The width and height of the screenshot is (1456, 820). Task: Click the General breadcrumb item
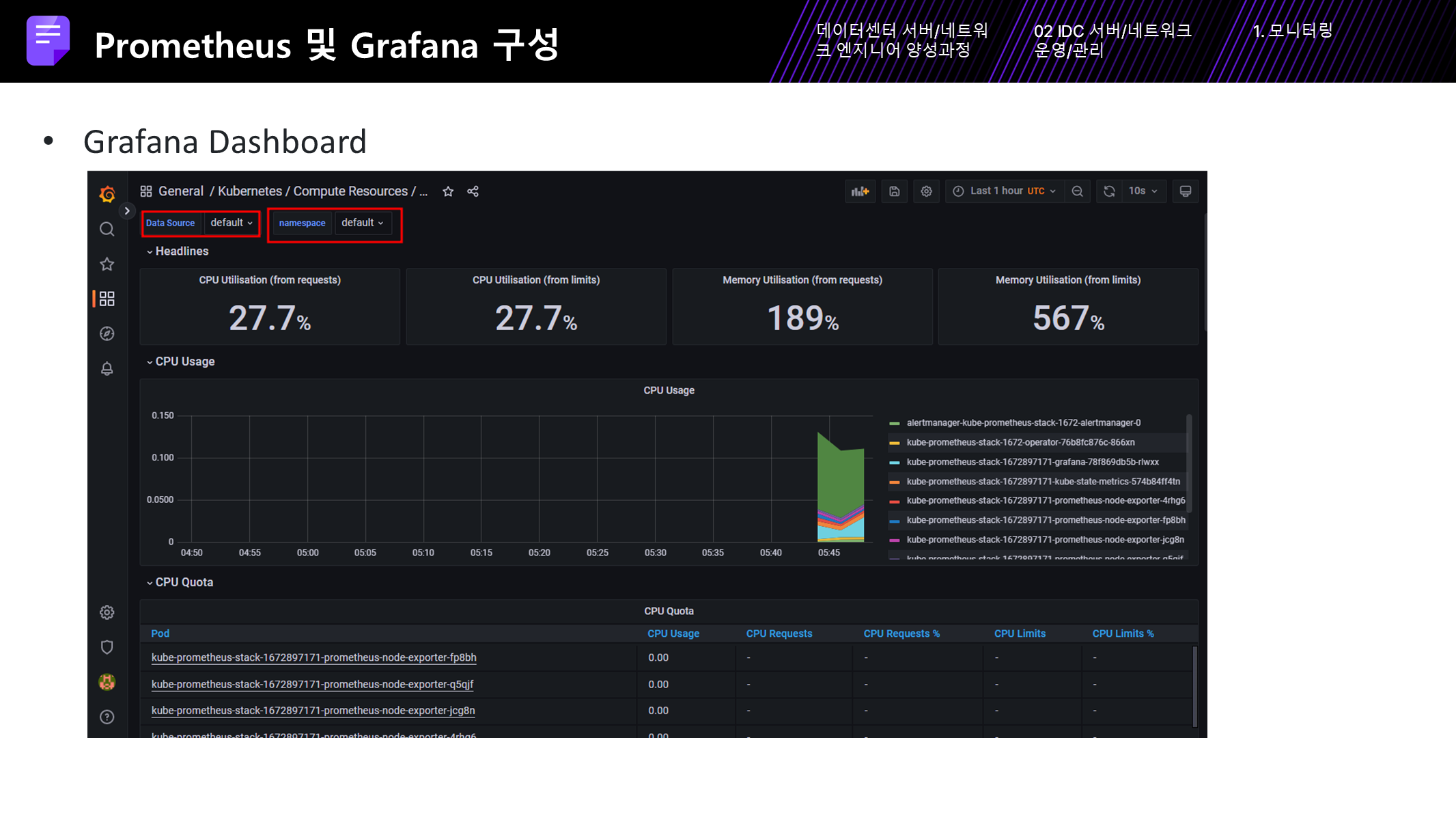(180, 191)
